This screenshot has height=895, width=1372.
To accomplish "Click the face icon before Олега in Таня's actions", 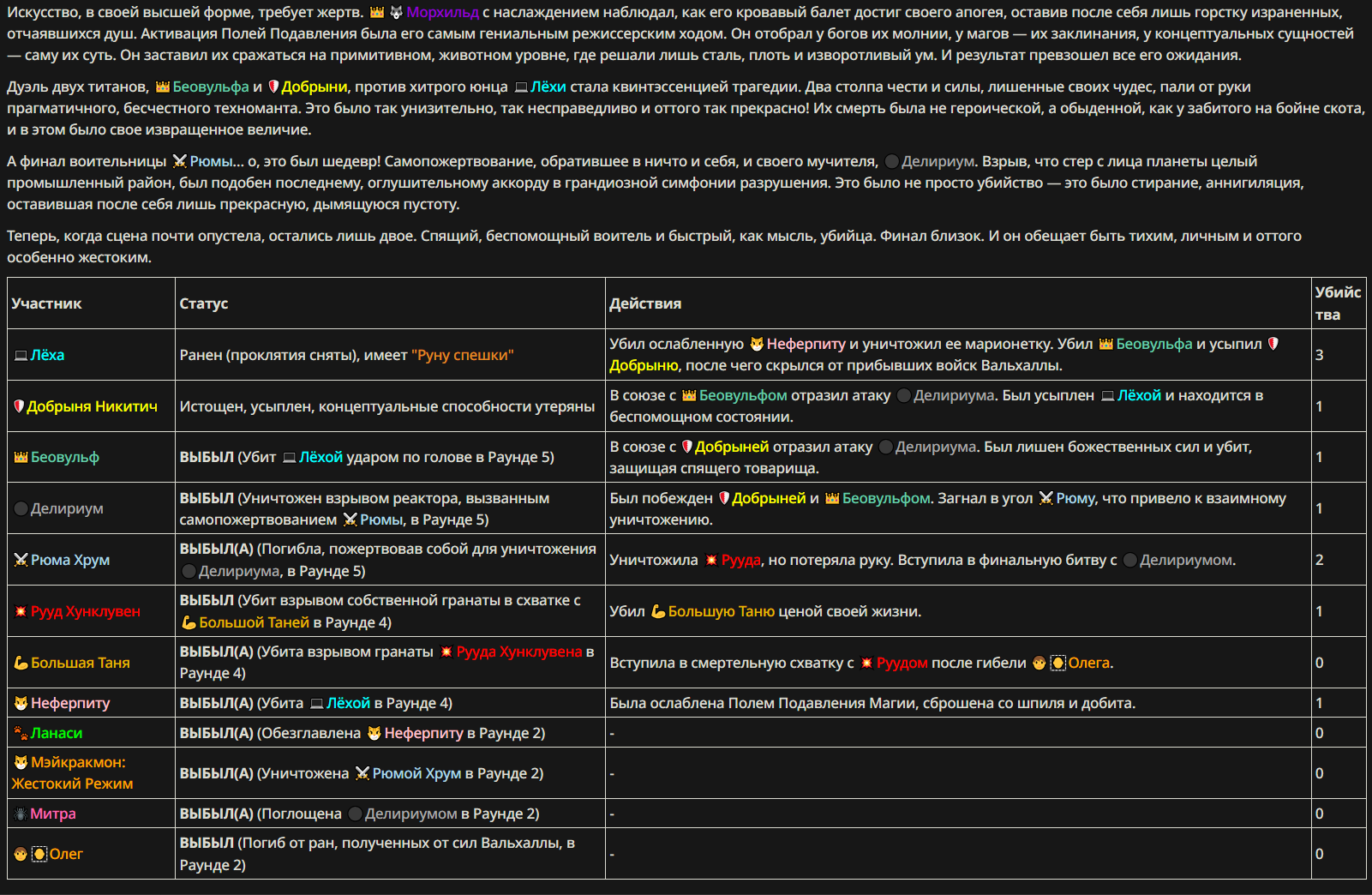I will [1039, 663].
